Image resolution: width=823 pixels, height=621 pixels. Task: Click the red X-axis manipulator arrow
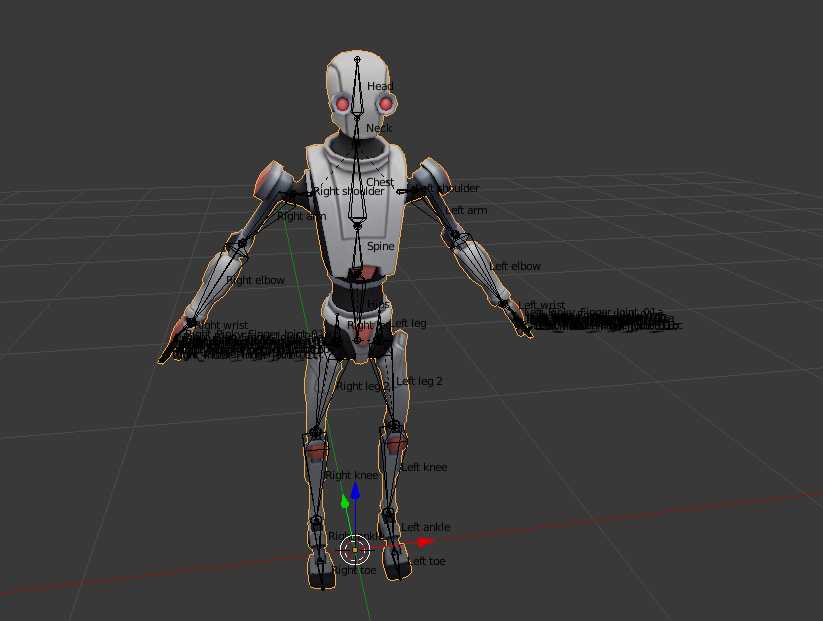click(x=424, y=542)
